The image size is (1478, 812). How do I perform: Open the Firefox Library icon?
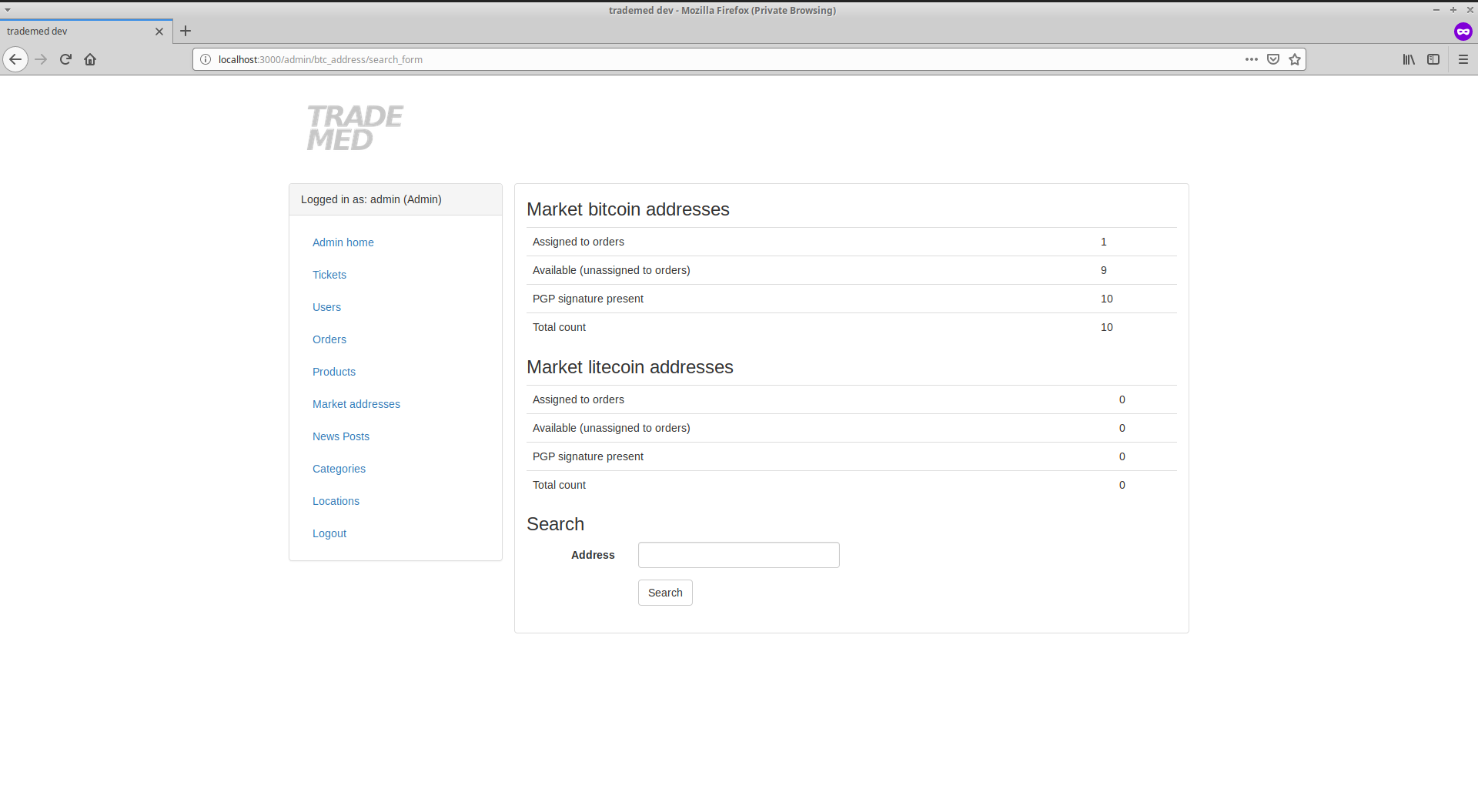click(x=1408, y=59)
